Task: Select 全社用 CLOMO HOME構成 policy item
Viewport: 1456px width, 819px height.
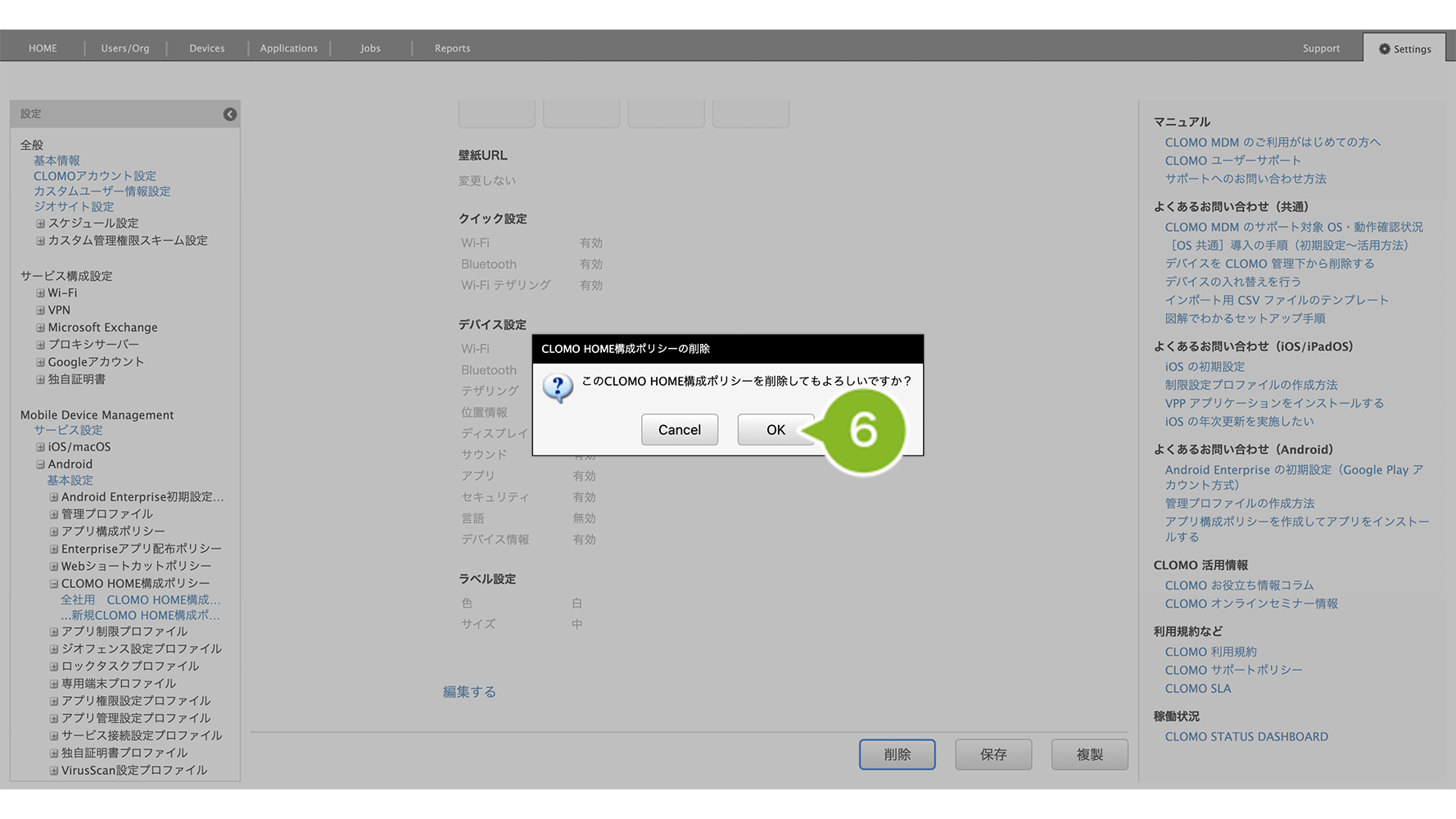Action: coord(140,600)
